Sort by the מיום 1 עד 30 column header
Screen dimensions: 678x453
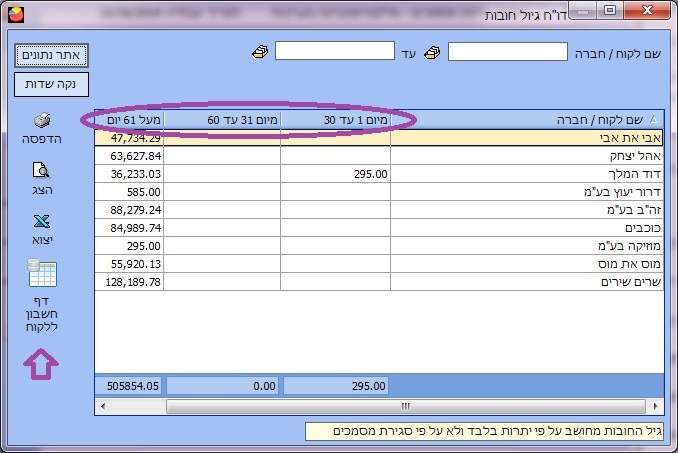336,120
